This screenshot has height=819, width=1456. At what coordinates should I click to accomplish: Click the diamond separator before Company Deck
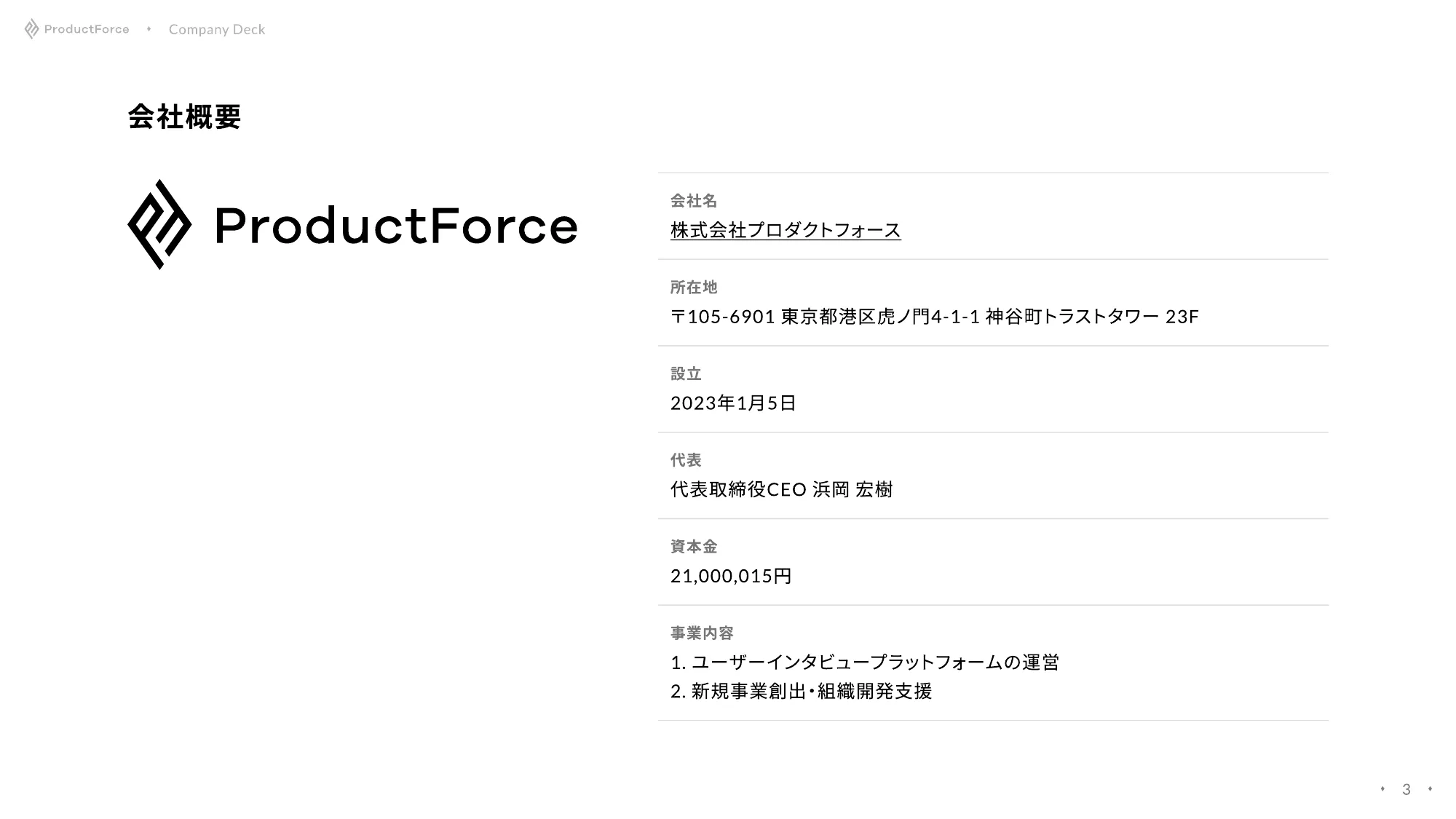(149, 29)
